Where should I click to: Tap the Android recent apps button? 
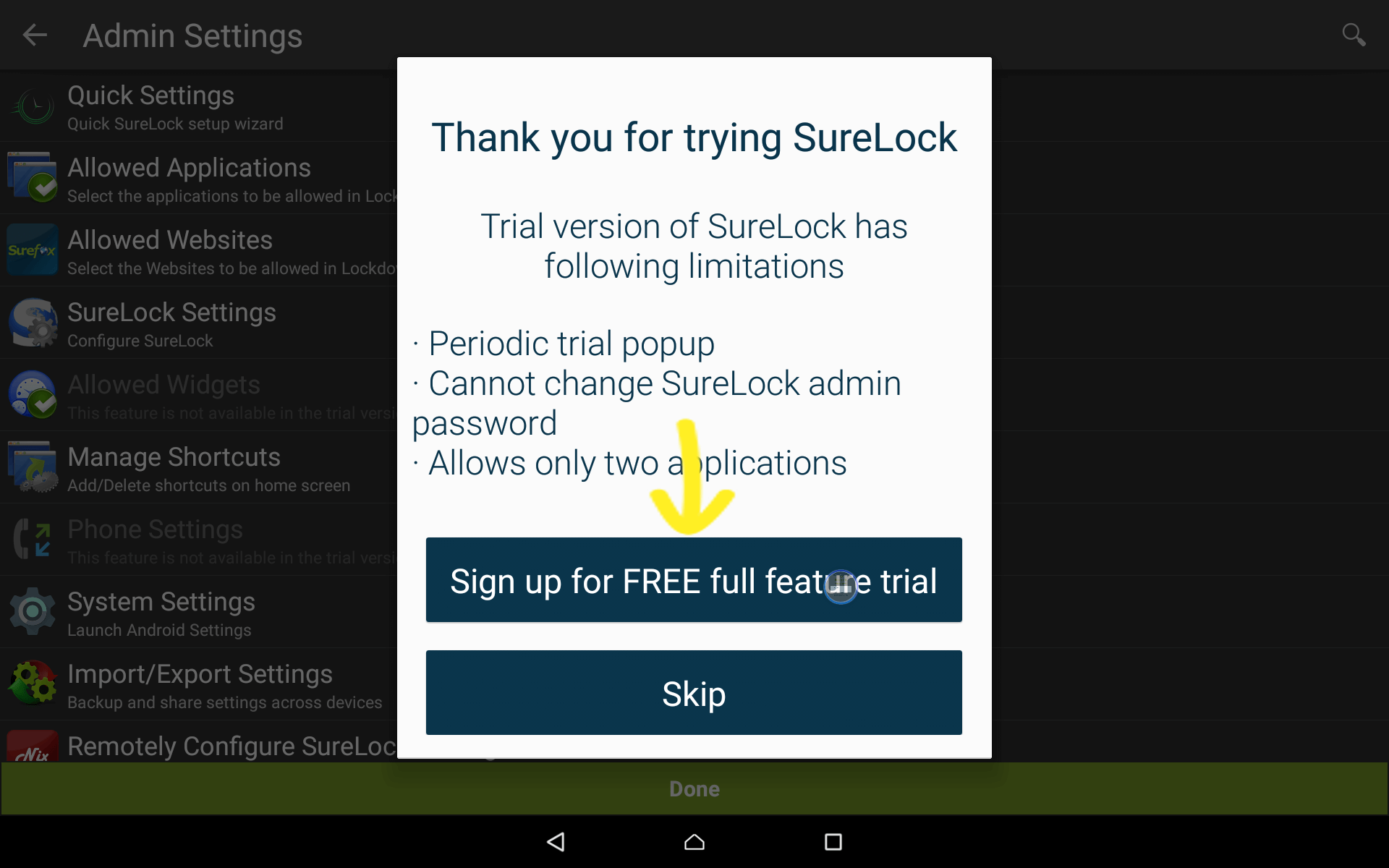(833, 842)
